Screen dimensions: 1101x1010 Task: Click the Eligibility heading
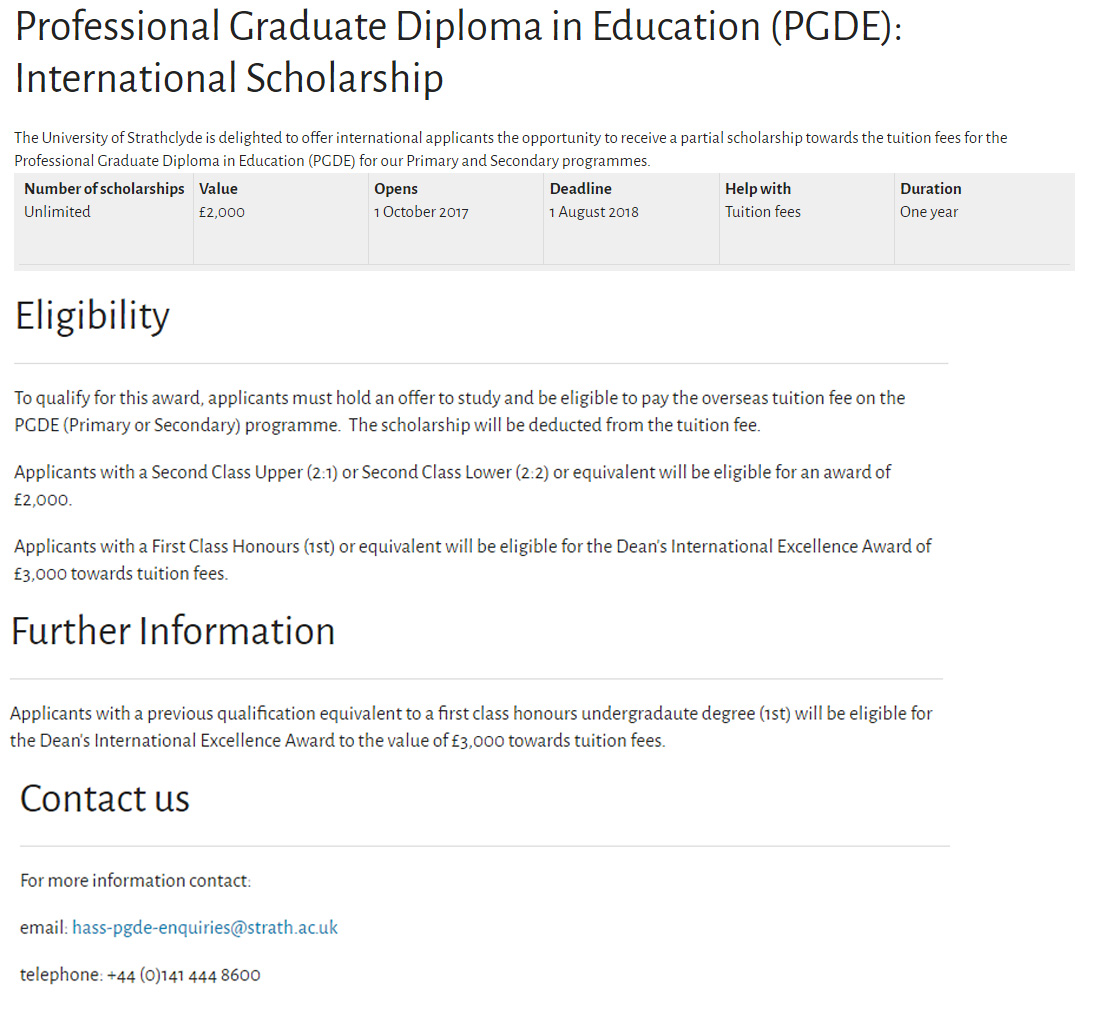coord(92,316)
